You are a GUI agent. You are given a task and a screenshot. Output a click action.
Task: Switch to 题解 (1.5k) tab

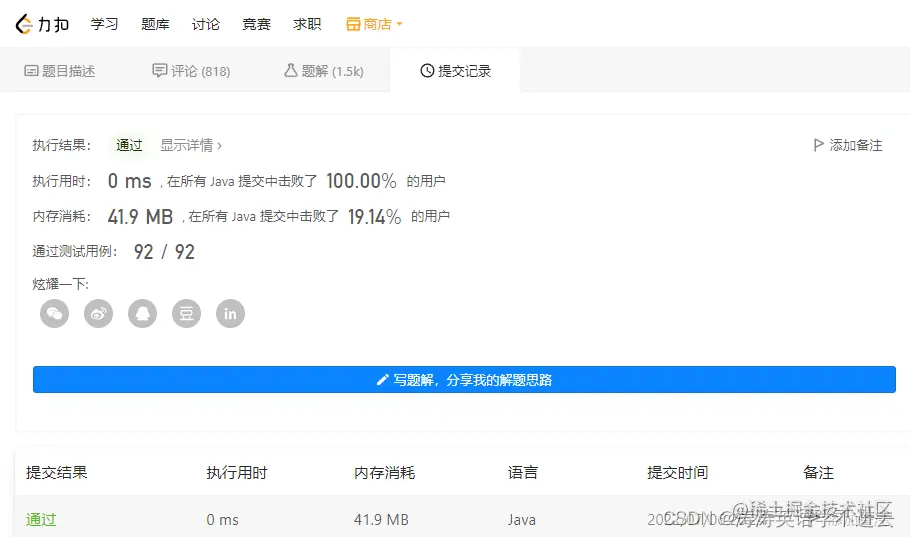click(x=324, y=71)
